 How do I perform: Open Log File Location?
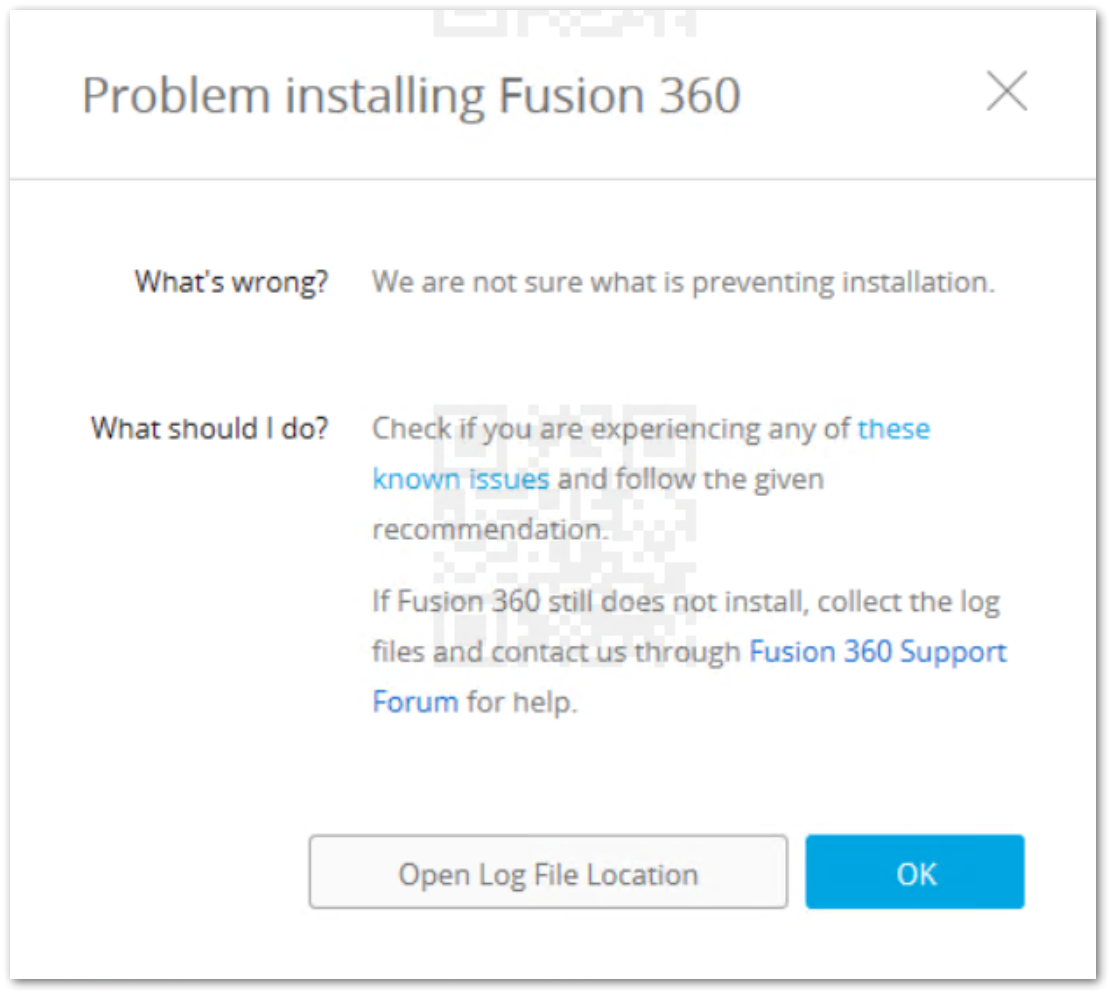click(548, 873)
